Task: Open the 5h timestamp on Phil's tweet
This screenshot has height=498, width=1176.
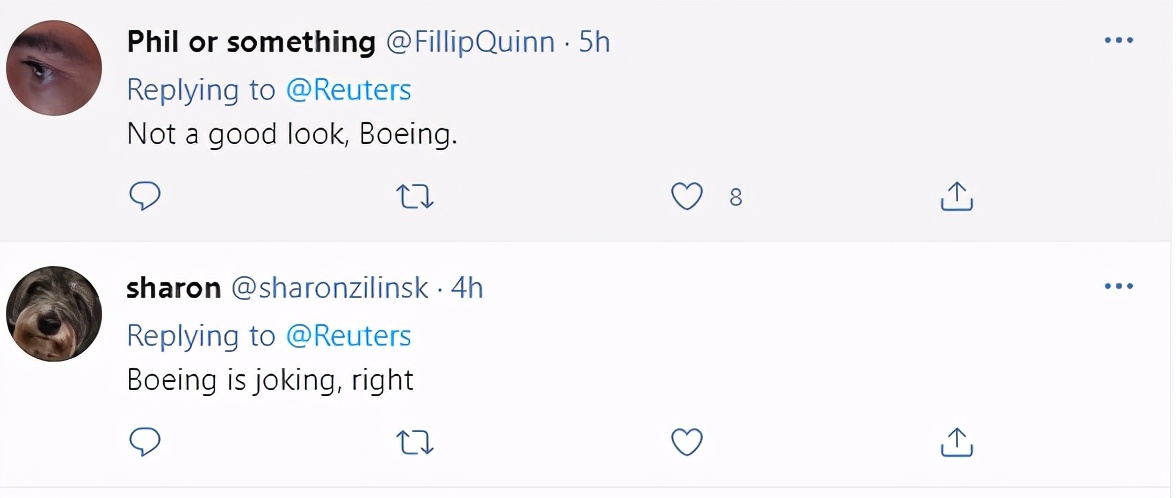Action: (594, 42)
